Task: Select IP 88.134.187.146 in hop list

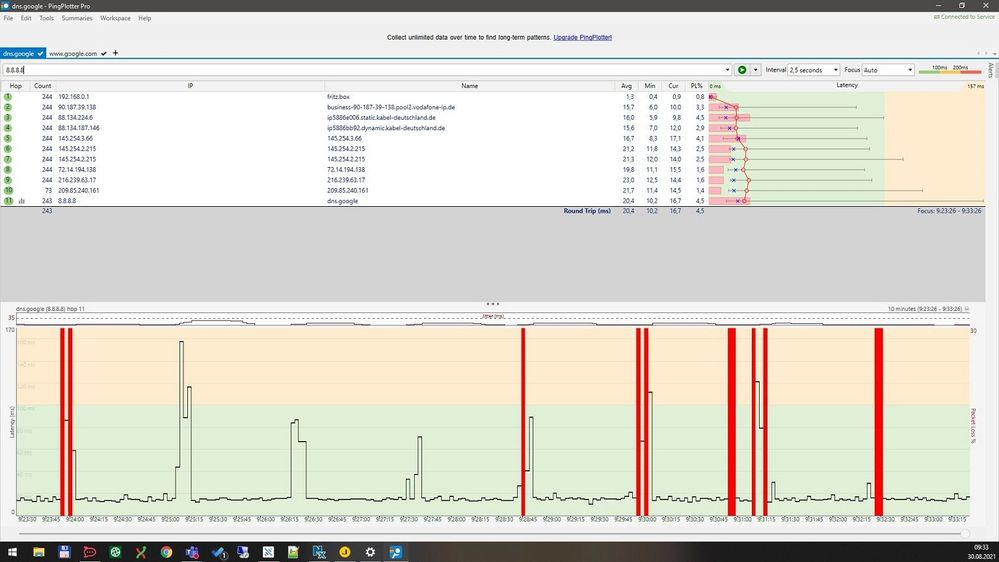Action: click(79, 128)
